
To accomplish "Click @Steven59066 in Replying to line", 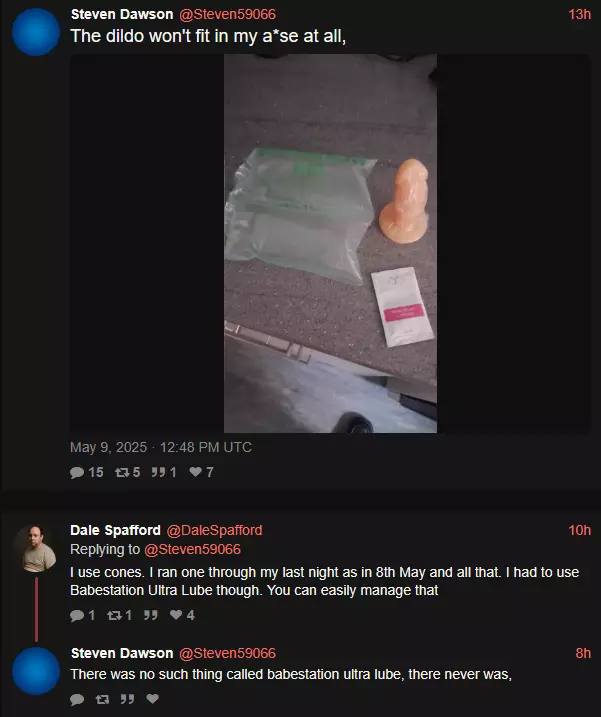I will coord(193,549).
